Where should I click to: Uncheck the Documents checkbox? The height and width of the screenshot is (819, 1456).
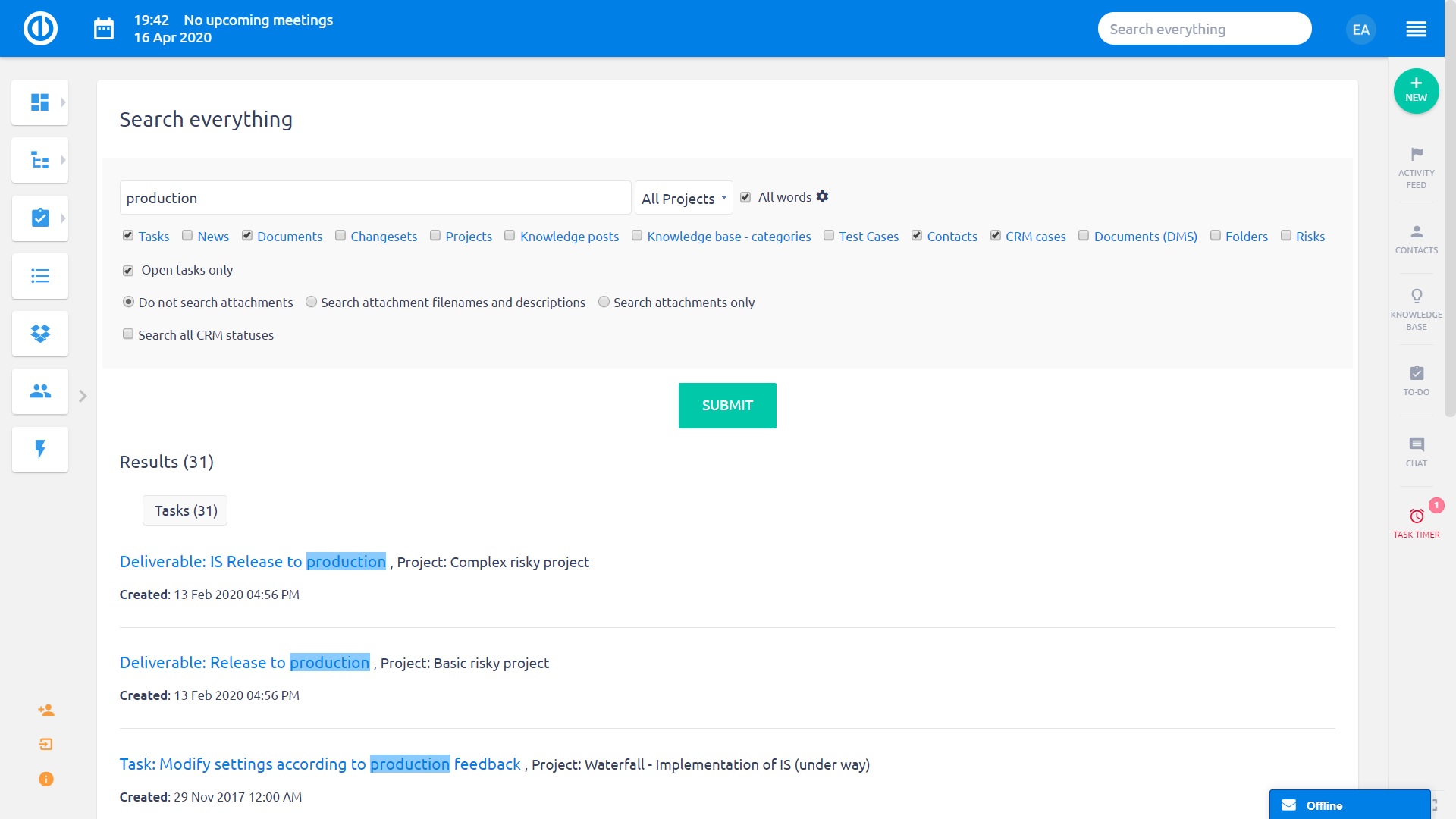tap(247, 236)
